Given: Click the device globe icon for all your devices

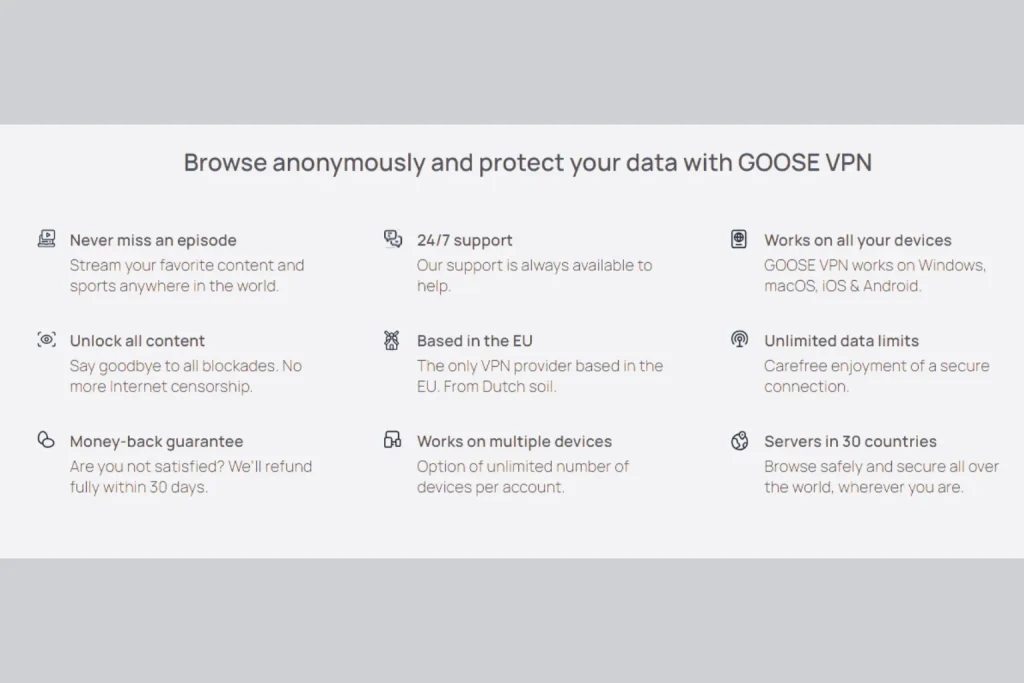Looking at the screenshot, I should pos(739,239).
